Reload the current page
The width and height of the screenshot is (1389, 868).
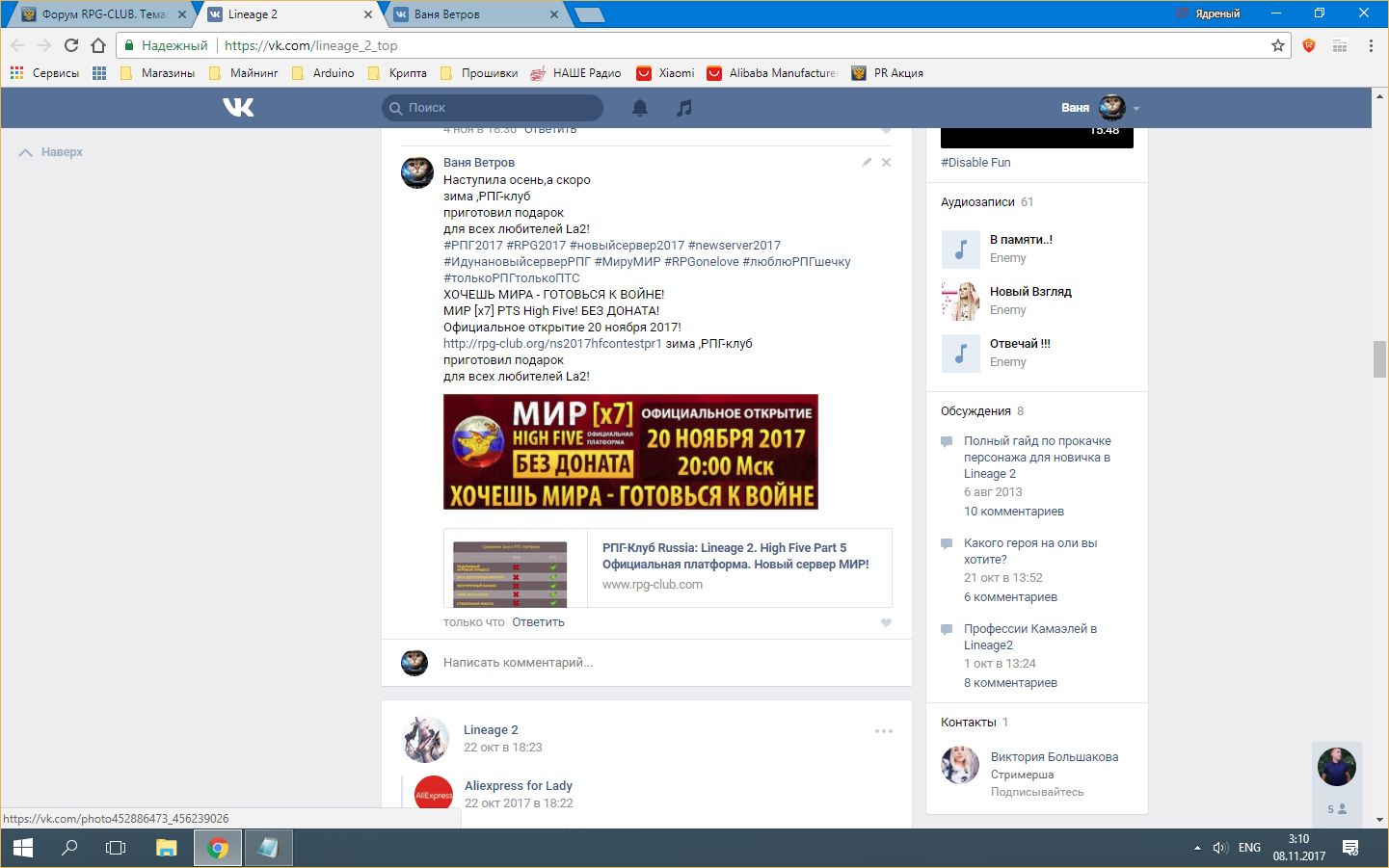click(71, 45)
